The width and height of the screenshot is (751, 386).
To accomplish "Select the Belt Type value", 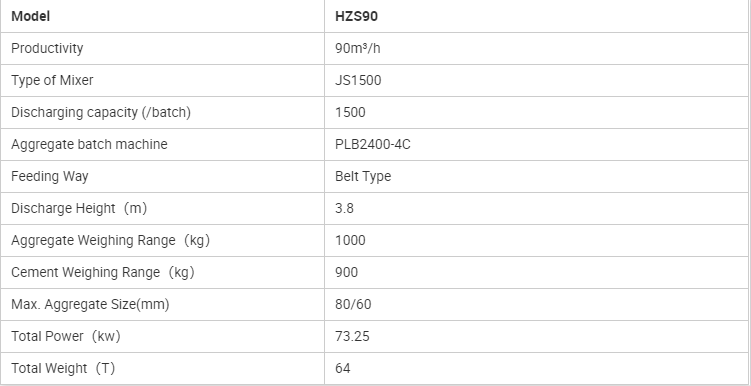I will click(x=363, y=176).
